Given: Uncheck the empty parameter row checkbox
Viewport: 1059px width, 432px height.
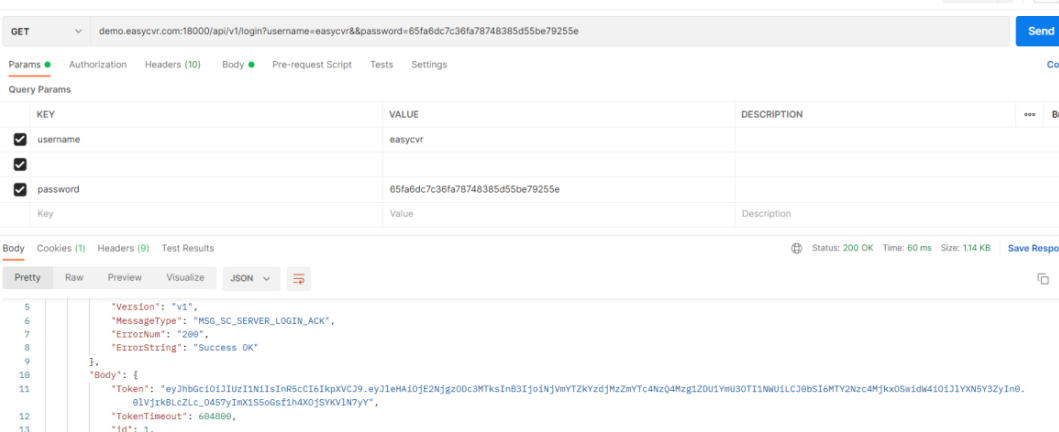Looking at the screenshot, I should (x=20, y=165).
